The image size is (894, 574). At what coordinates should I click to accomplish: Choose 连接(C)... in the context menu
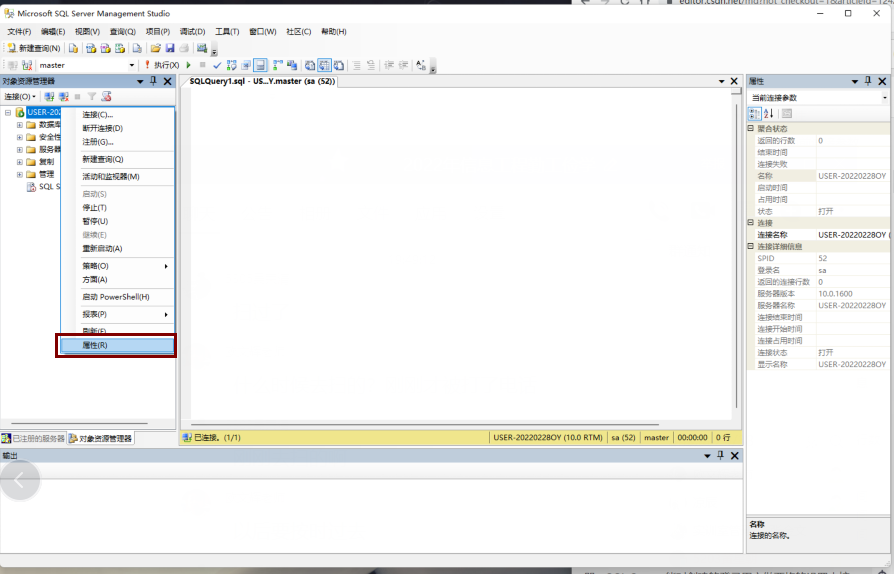pos(117,115)
